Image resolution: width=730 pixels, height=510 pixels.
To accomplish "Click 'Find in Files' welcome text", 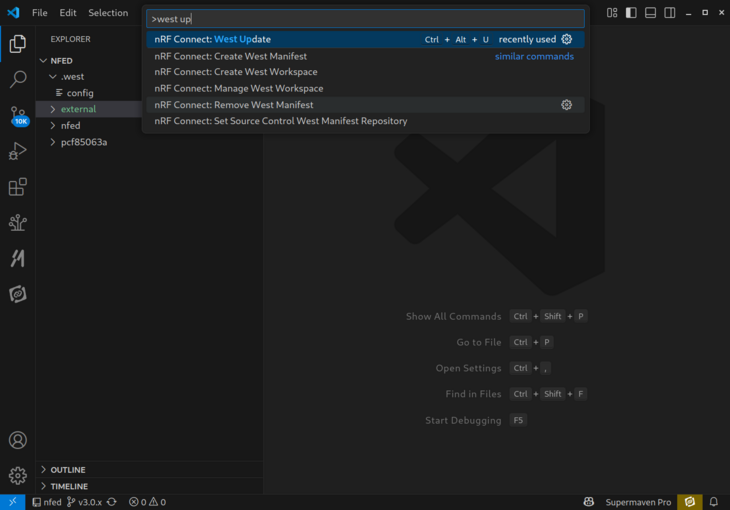I will pyautogui.click(x=473, y=394).
